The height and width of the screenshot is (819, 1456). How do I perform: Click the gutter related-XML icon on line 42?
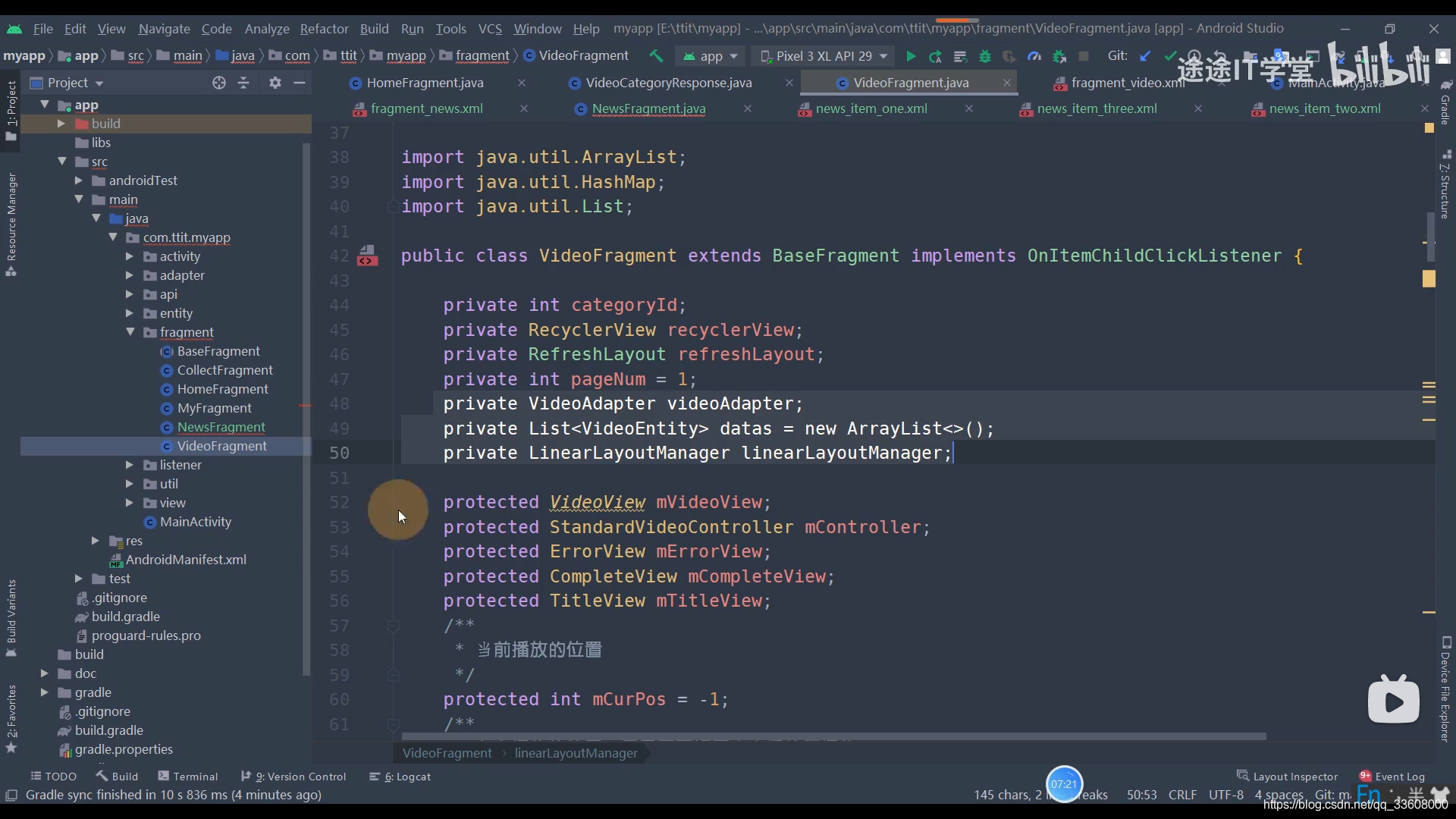tap(367, 256)
